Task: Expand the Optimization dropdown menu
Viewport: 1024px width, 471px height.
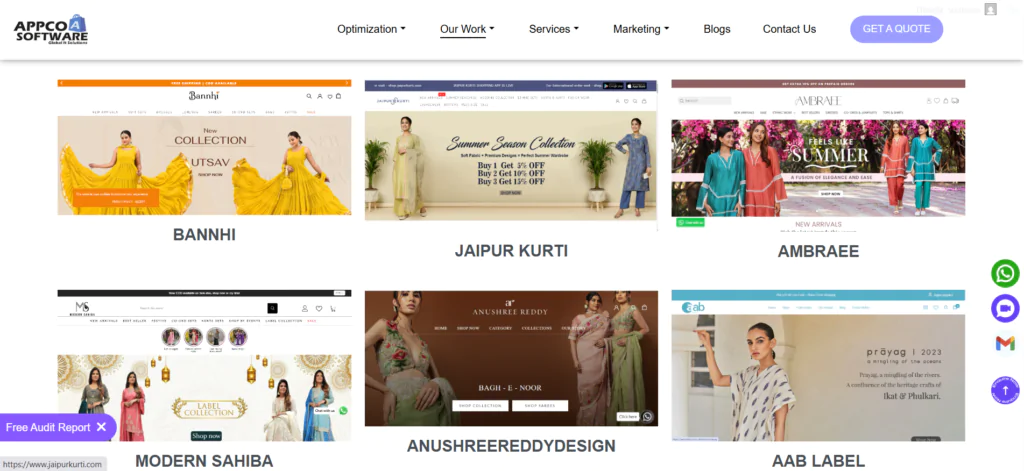Action: pyautogui.click(x=371, y=29)
